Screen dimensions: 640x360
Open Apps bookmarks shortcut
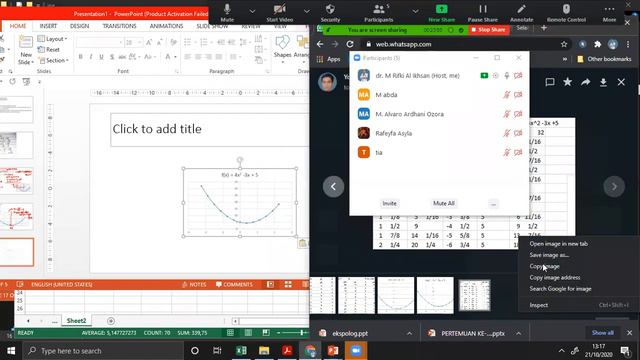point(329,59)
